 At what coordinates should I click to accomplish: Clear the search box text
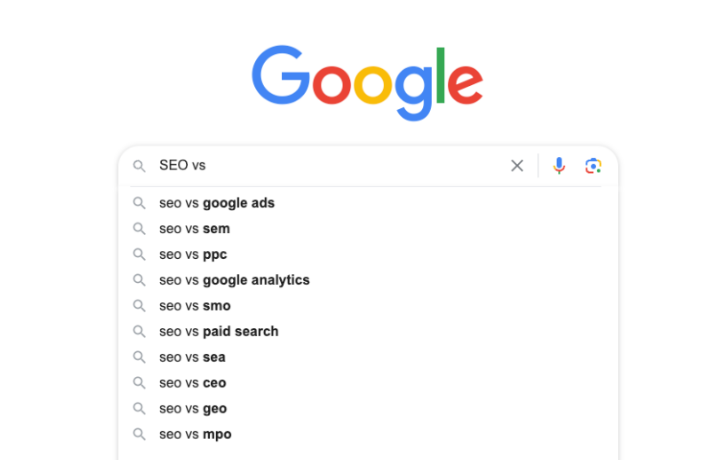tap(517, 166)
